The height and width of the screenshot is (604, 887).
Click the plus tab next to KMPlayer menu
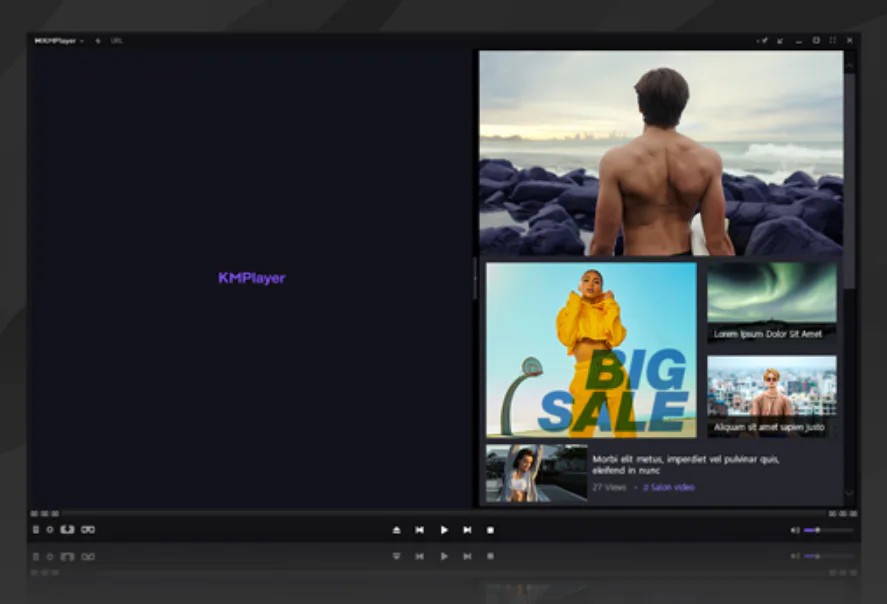[97, 40]
